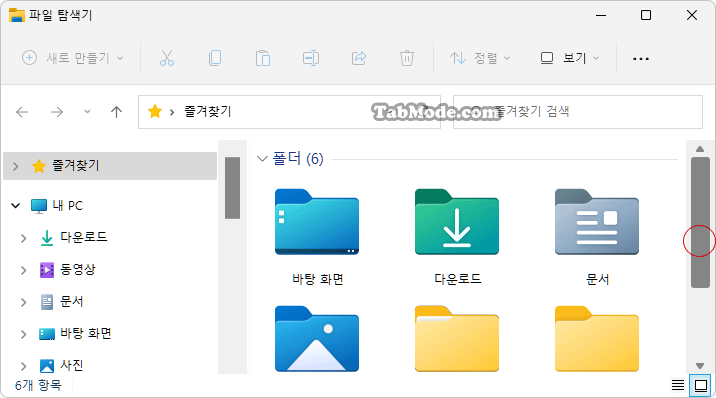Select the 문서 folder thumbnail
The width and height of the screenshot is (716, 398).
(597, 222)
